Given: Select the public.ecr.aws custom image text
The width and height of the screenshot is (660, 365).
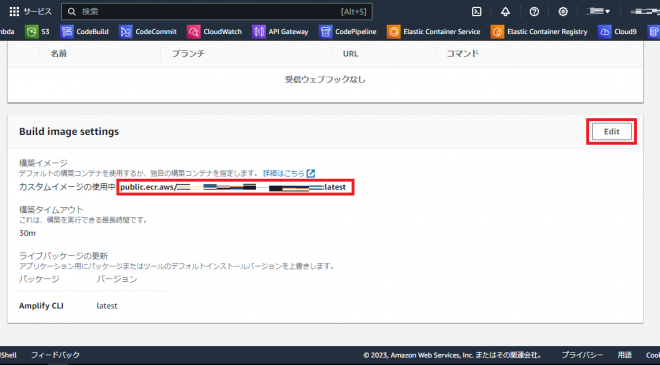Looking at the screenshot, I should click(x=233, y=187).
